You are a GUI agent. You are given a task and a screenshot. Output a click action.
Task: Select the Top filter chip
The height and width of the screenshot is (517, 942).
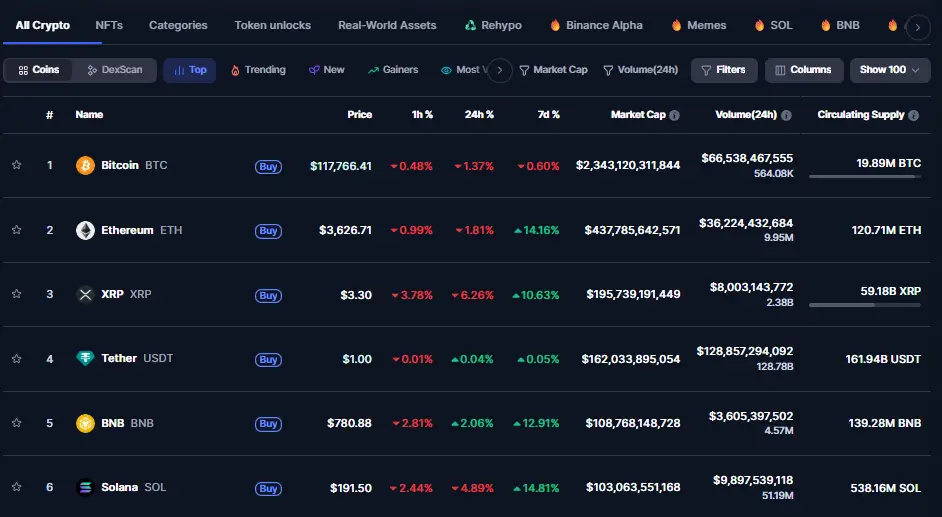click(x=189, y=70)
